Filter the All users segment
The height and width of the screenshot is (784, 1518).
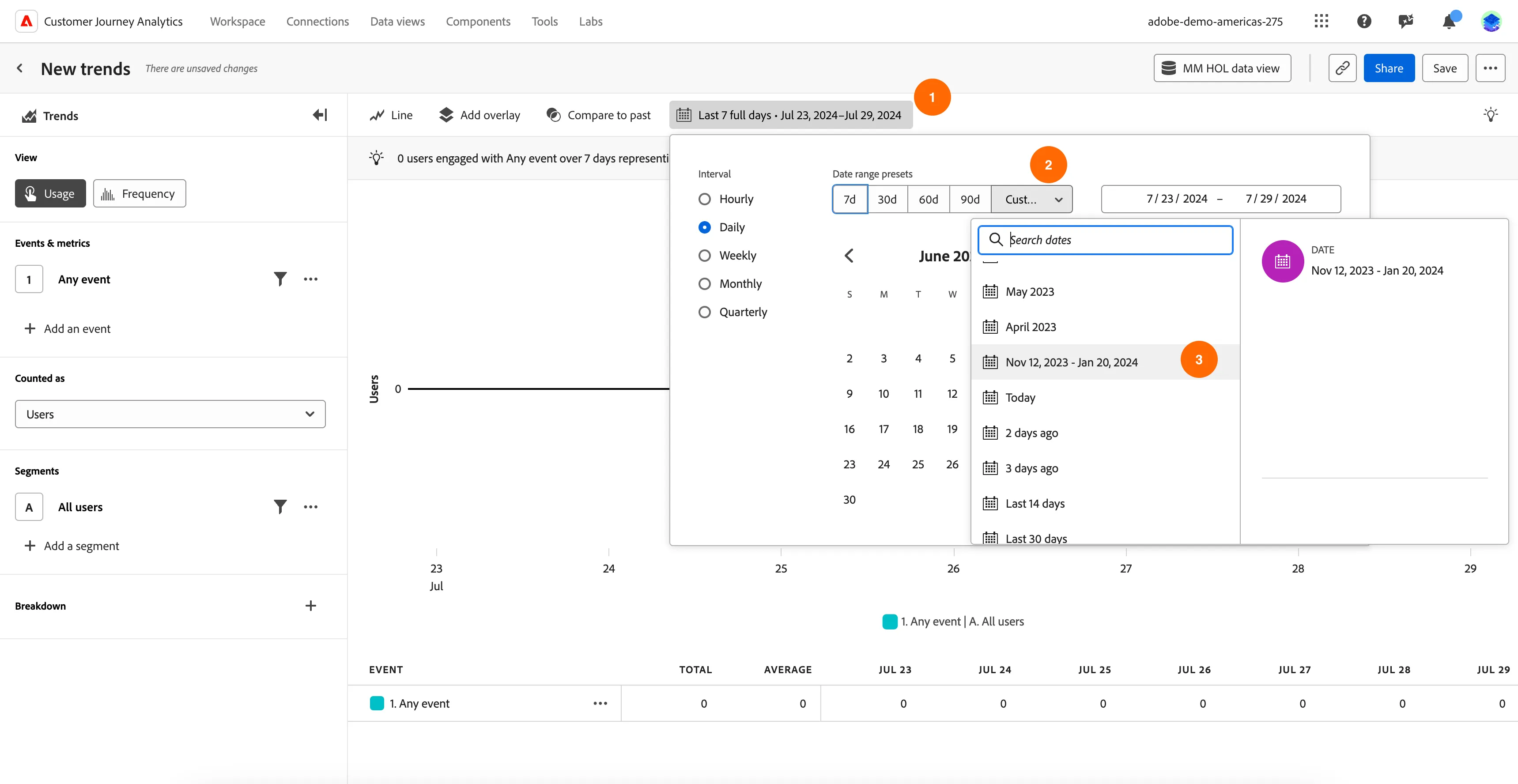(x=280, y=507)
